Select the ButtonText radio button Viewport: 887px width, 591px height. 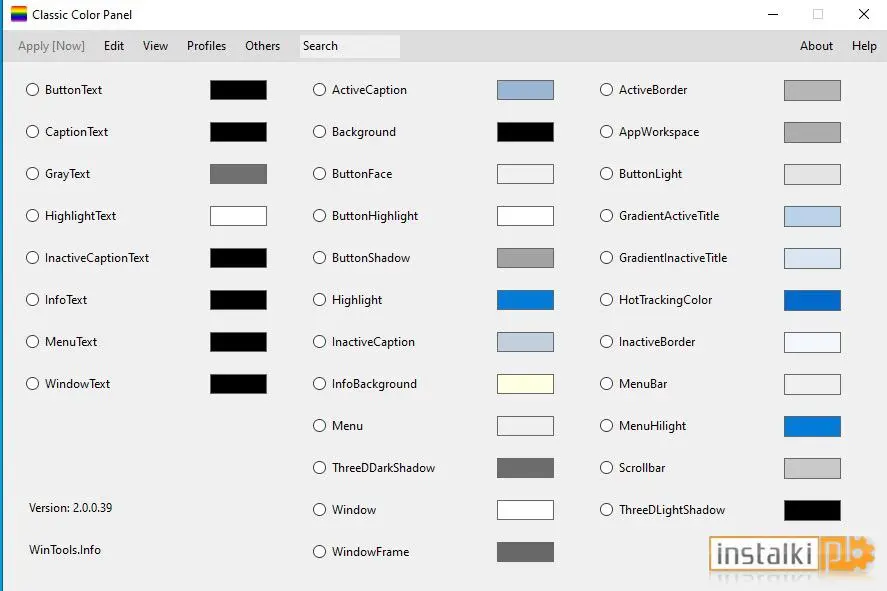tap(32, 89)
